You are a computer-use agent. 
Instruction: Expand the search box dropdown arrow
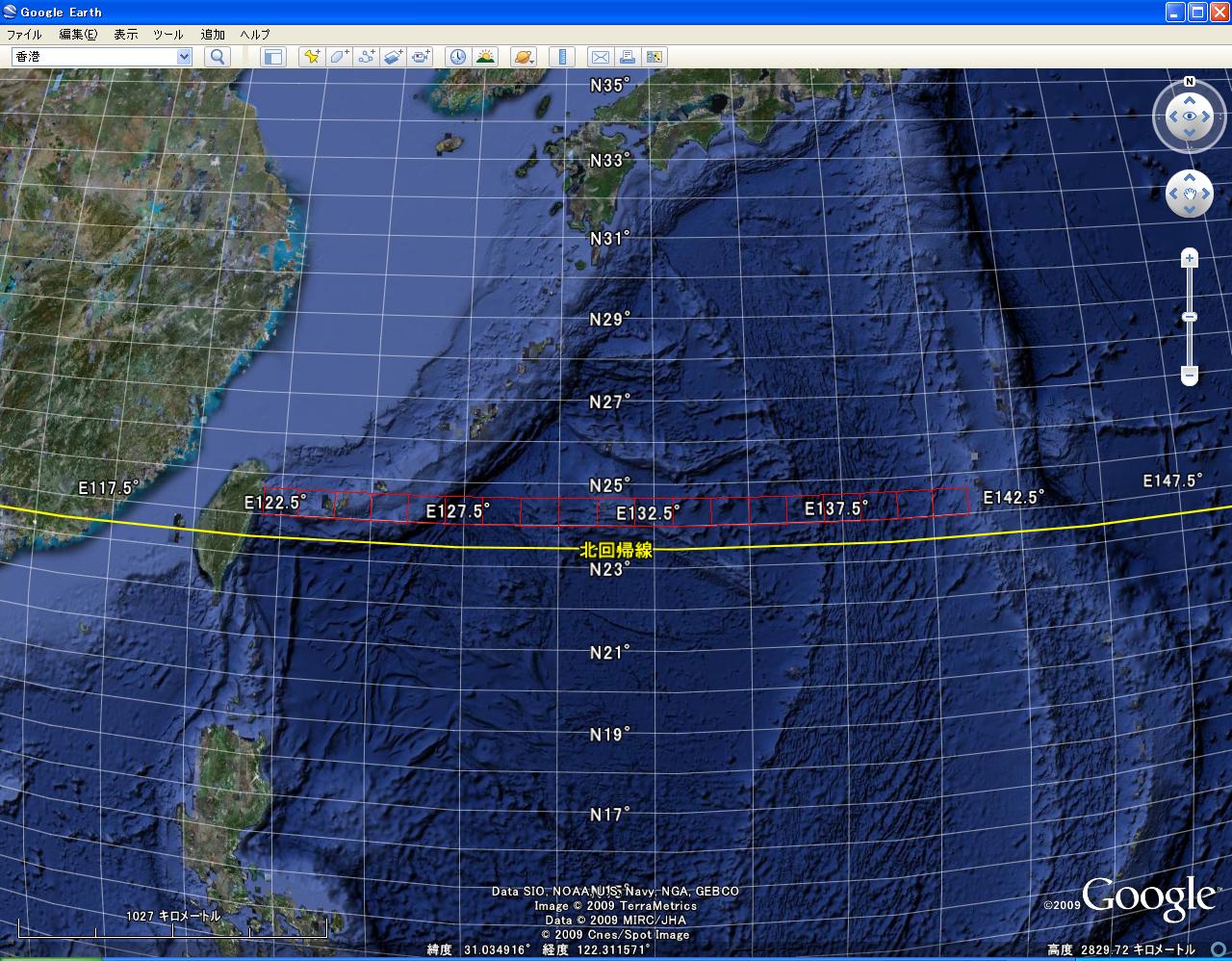point(184,57)
